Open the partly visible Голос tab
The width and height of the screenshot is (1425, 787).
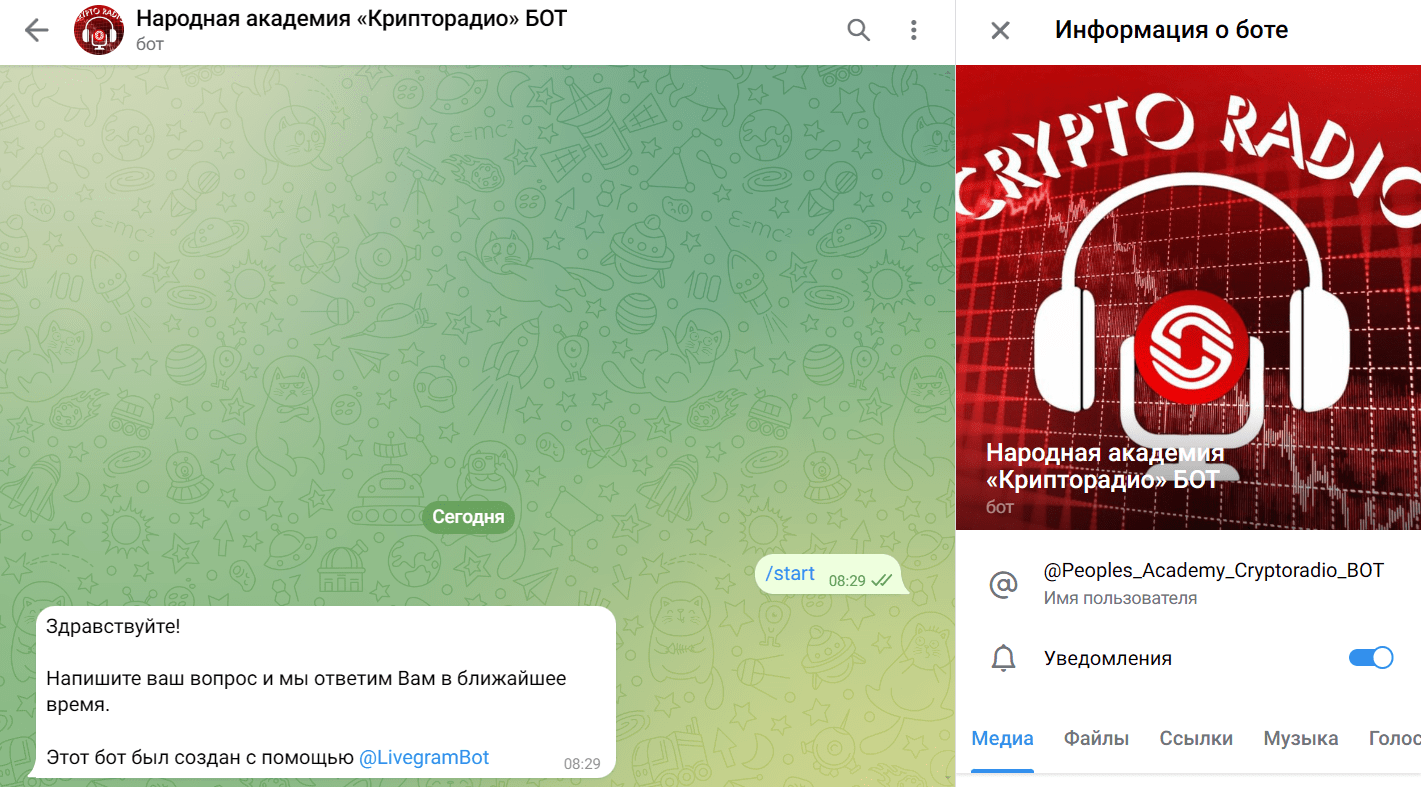coord(1395,739)
